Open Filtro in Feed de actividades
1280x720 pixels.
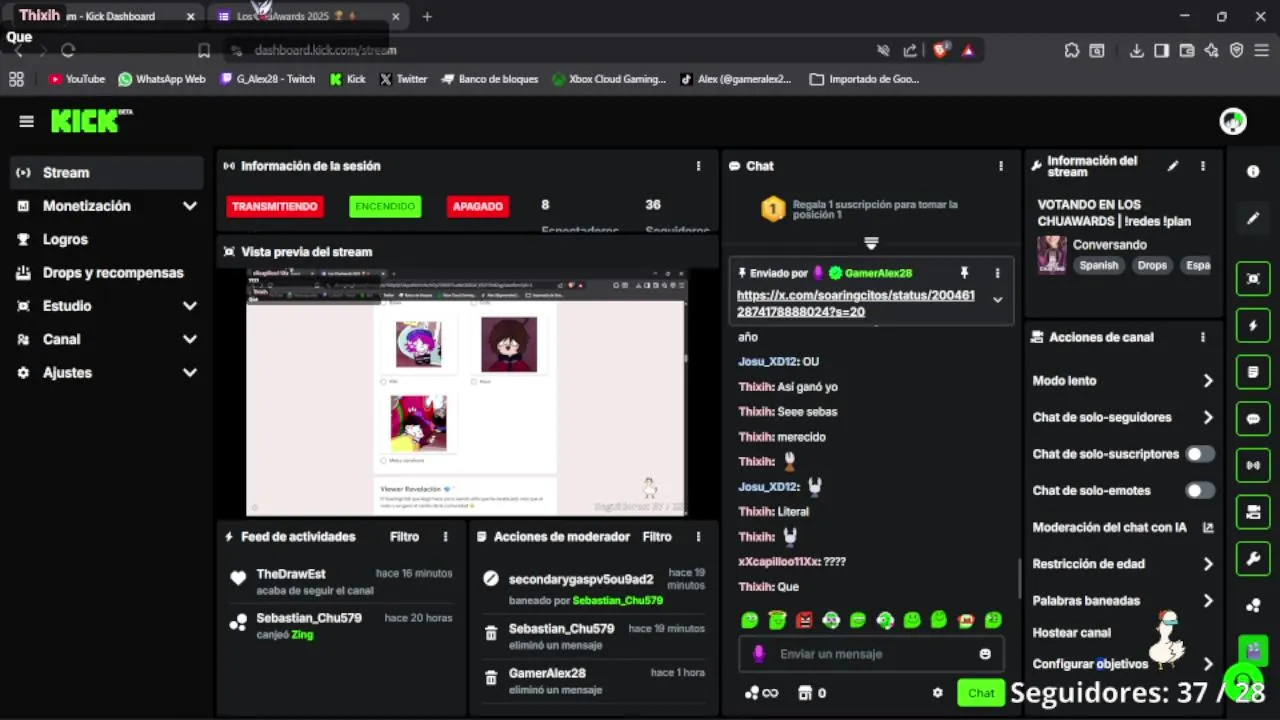click(x=404, y=537)
